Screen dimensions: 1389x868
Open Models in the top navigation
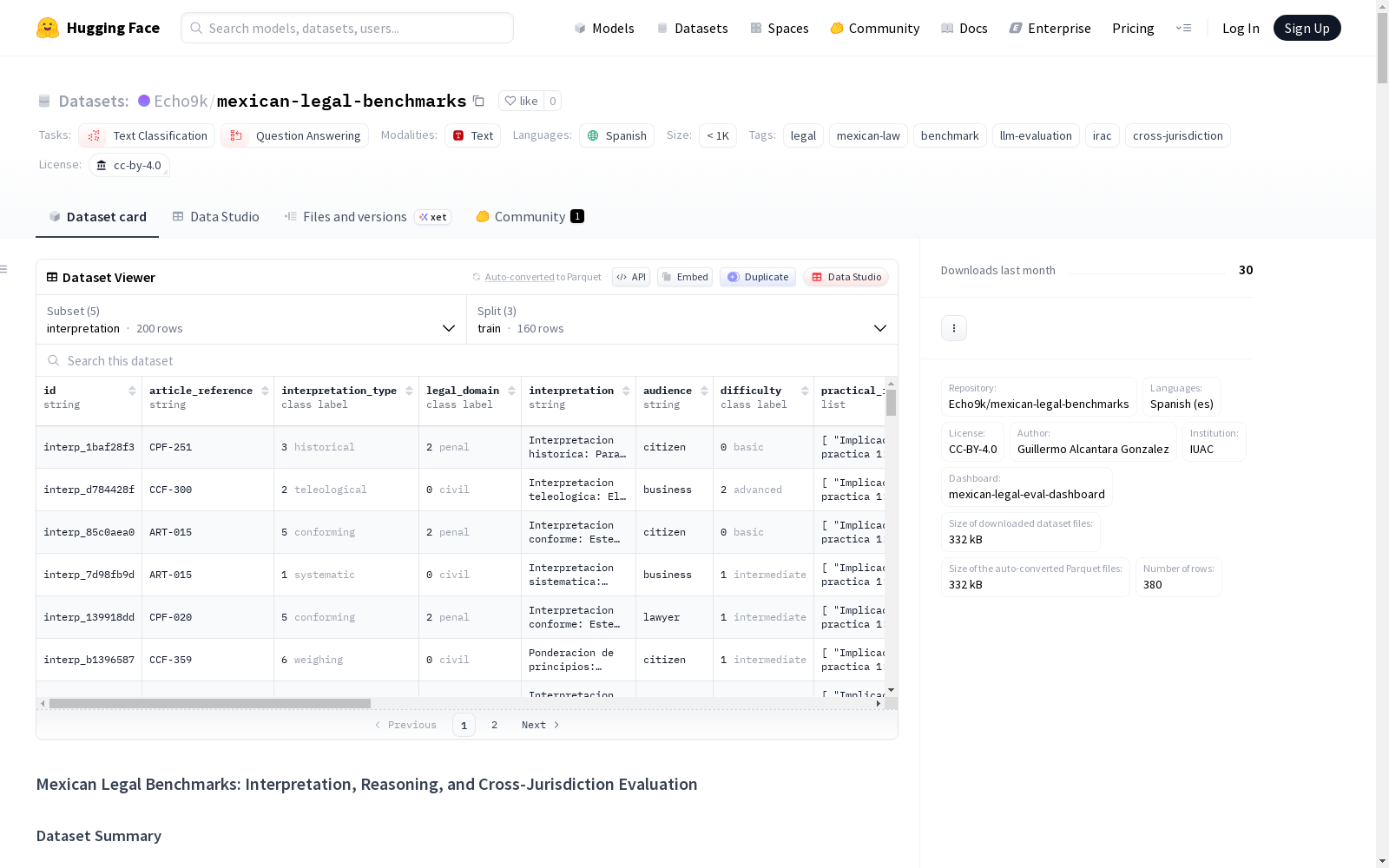[x=604, y=28]
